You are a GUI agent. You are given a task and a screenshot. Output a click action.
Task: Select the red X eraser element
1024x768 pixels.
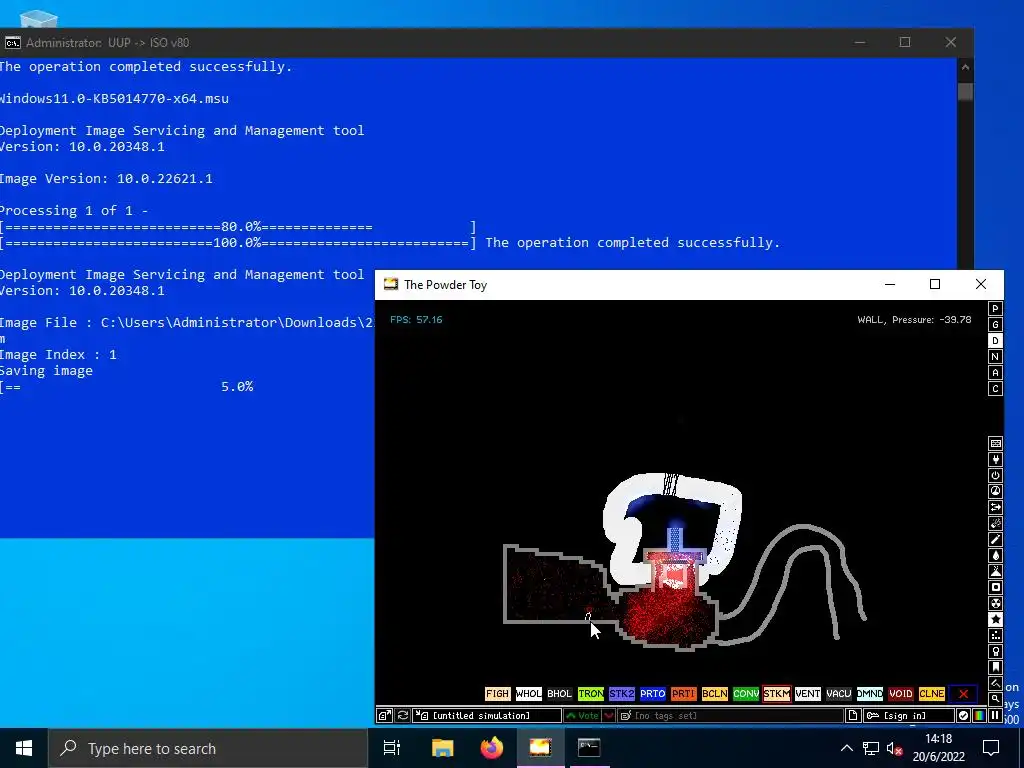963,694
